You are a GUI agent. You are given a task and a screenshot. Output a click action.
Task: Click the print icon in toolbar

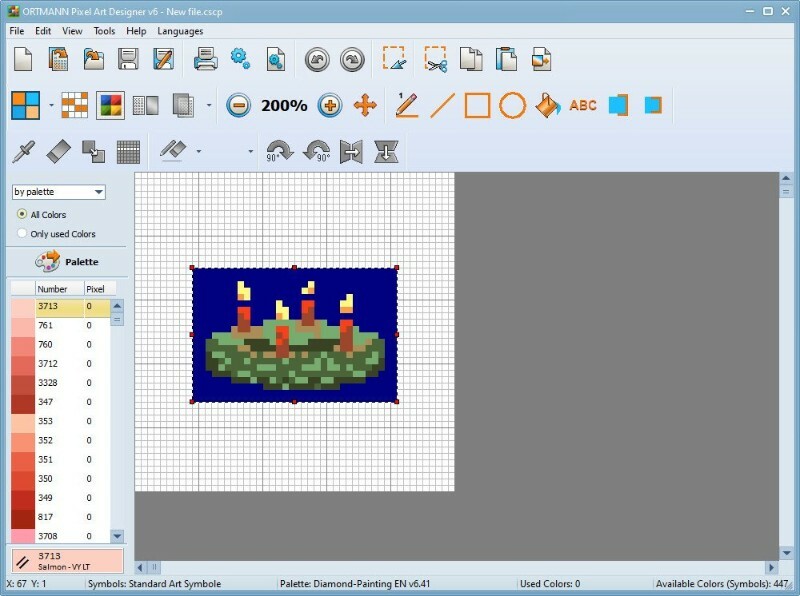click(x=206, y=59)
